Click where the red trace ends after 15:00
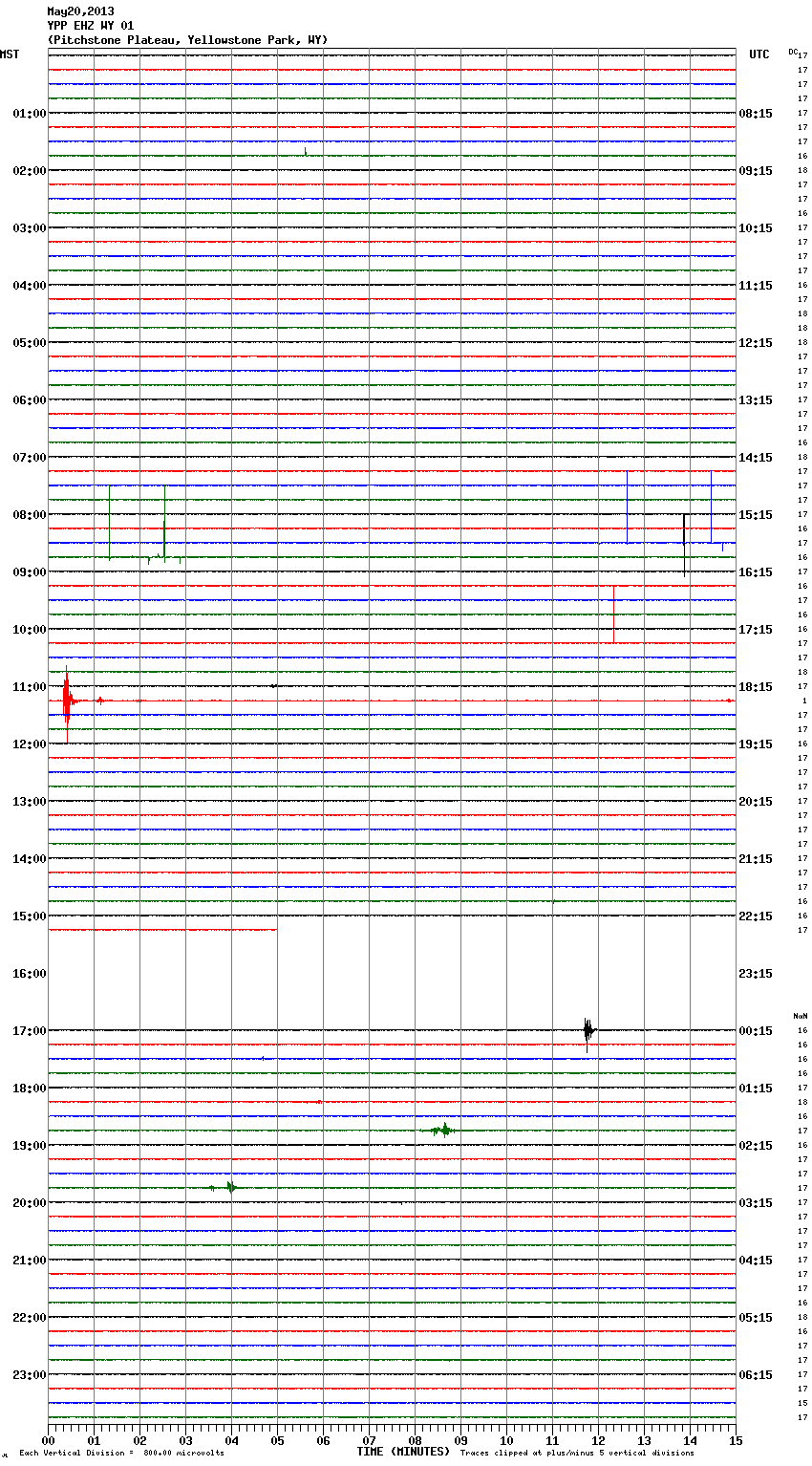 tap(276, 930)
